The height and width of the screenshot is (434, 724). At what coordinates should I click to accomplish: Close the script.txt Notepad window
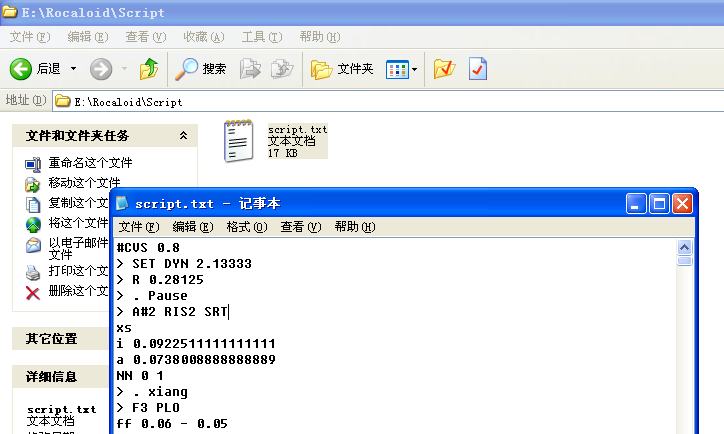click(x=682, y=204)
